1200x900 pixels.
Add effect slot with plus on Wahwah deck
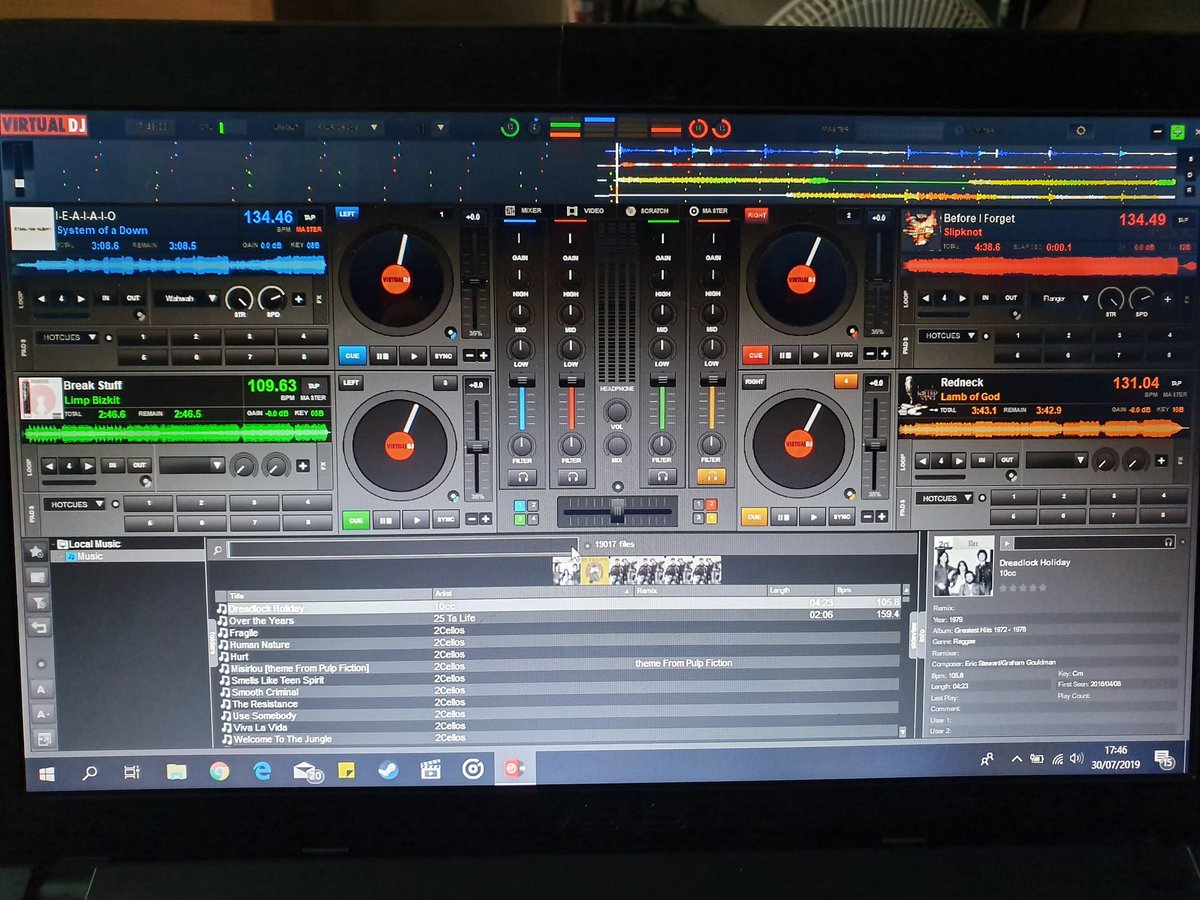pyautogui.click(x=299, y=299)
